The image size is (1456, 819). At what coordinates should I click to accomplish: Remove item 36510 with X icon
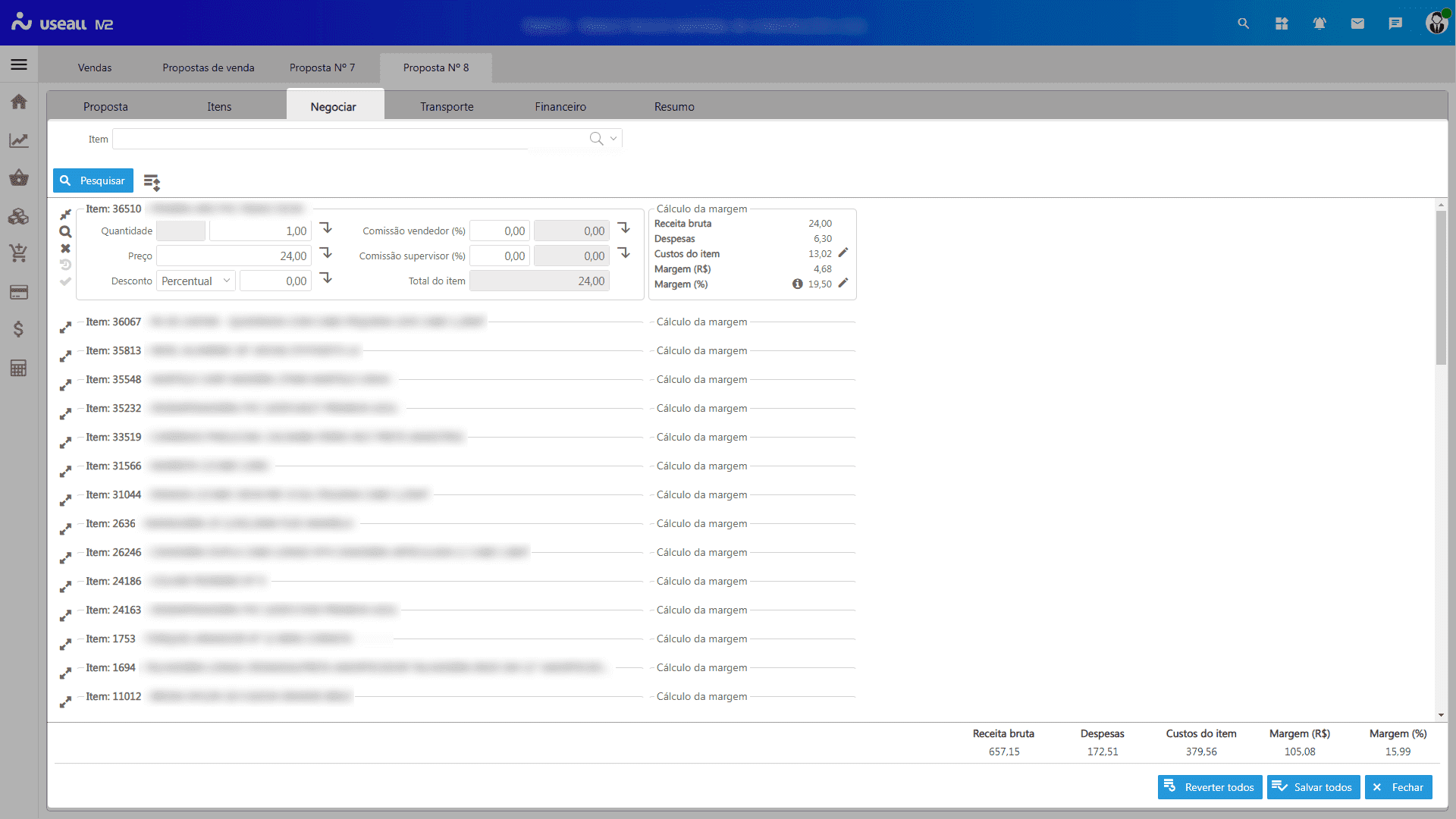(66, 249)
